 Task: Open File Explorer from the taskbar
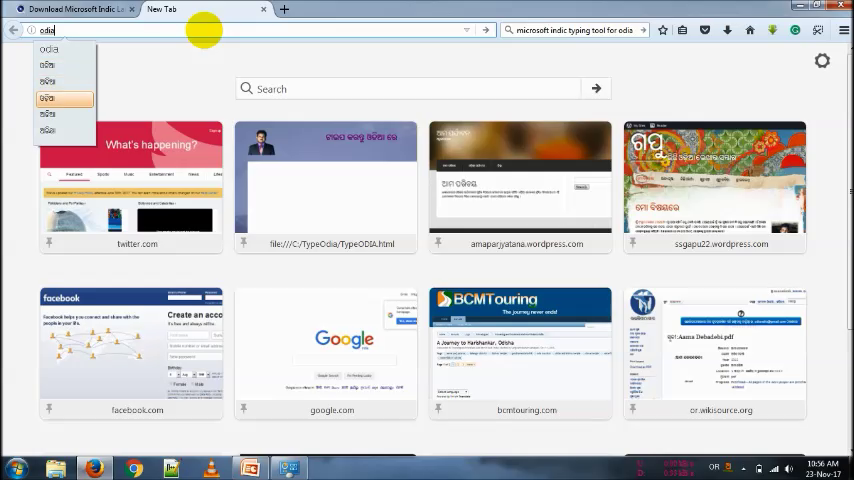(x=56, y=468)
